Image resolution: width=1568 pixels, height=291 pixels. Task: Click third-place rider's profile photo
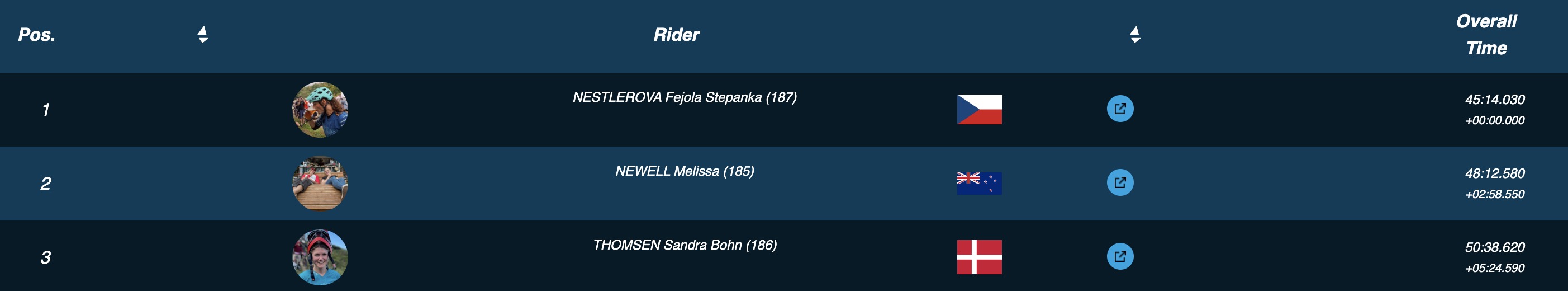click(x=320, y=257)
